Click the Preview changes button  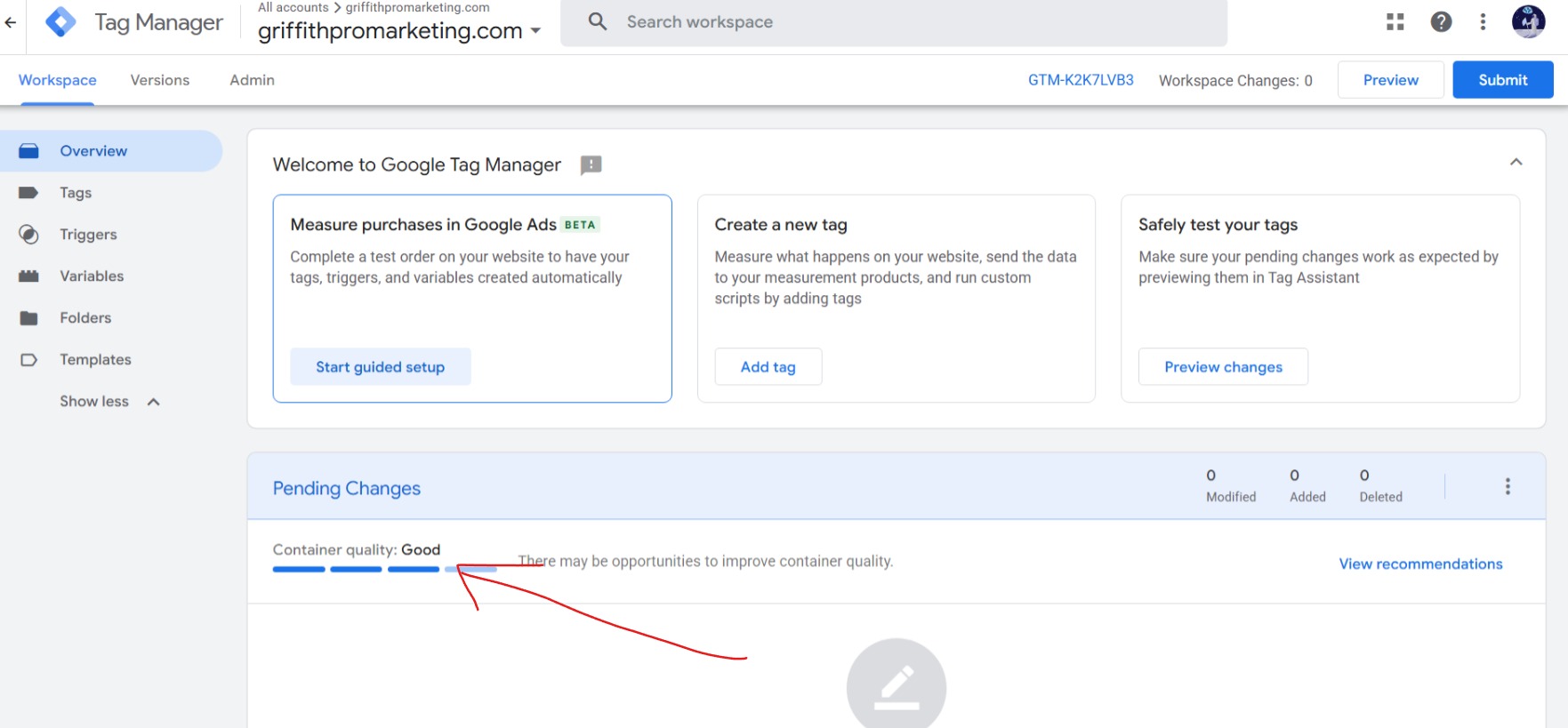coord(1224,367)
